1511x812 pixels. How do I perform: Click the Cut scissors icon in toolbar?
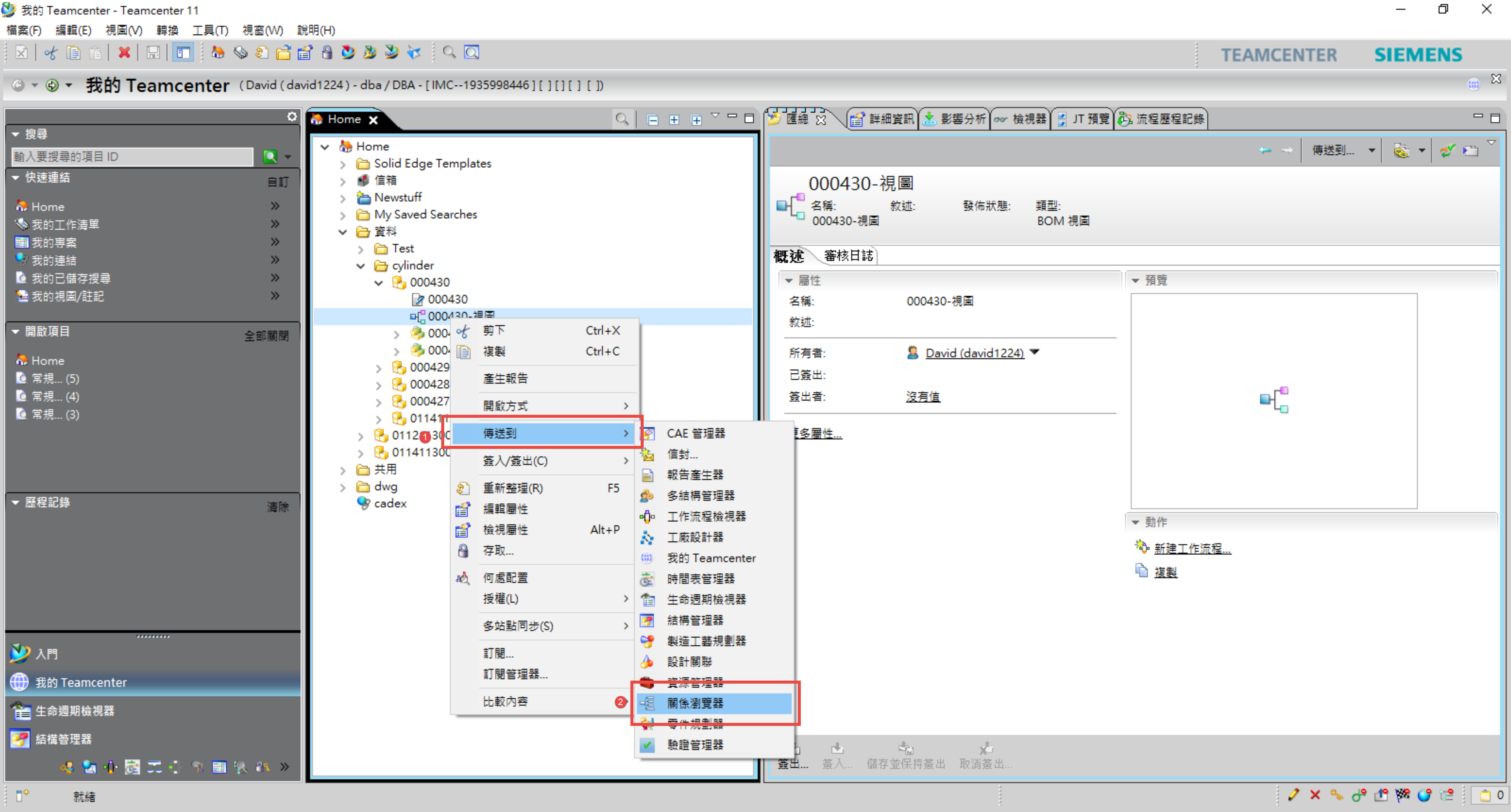click(51, 53)
